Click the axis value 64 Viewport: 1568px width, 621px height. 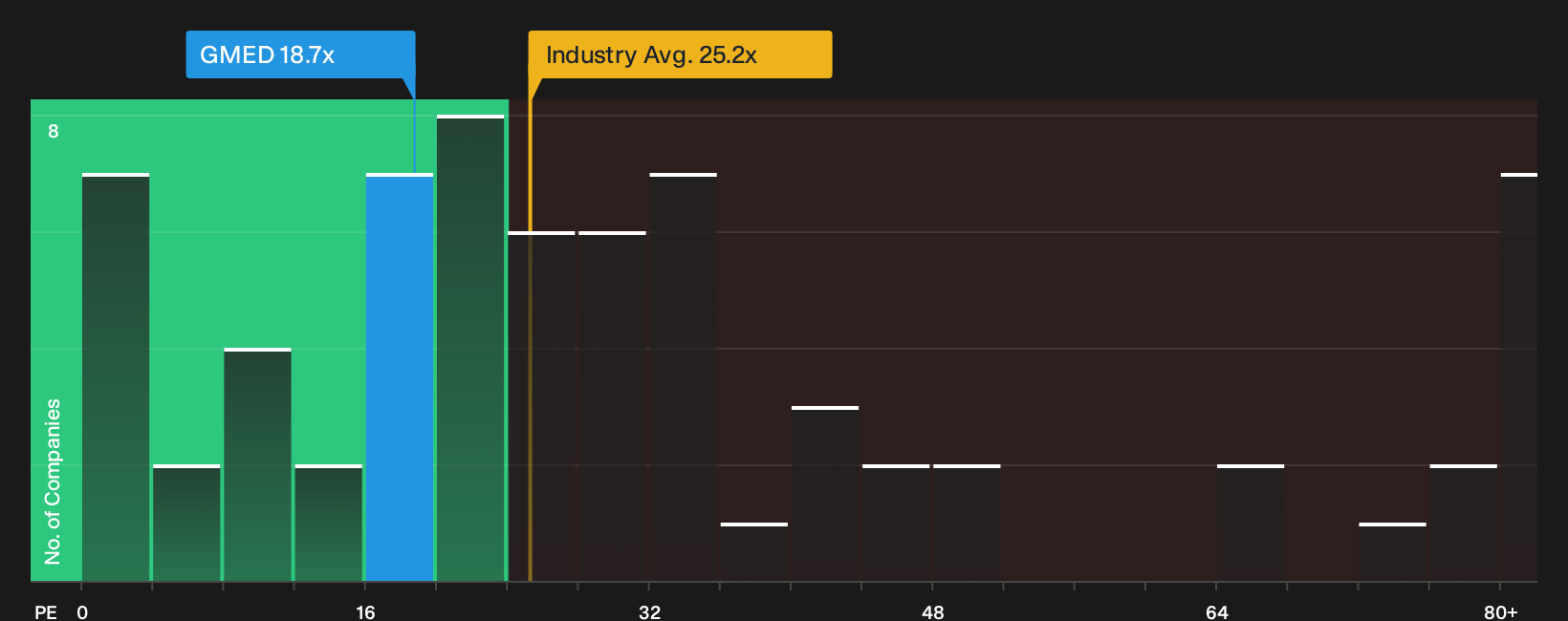coord(1216,611)
